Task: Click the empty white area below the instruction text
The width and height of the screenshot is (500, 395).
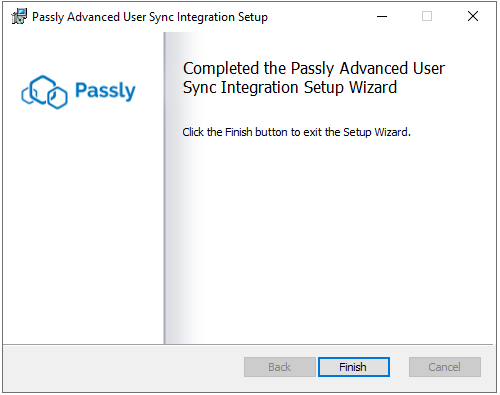Action: tap(328, 240)
